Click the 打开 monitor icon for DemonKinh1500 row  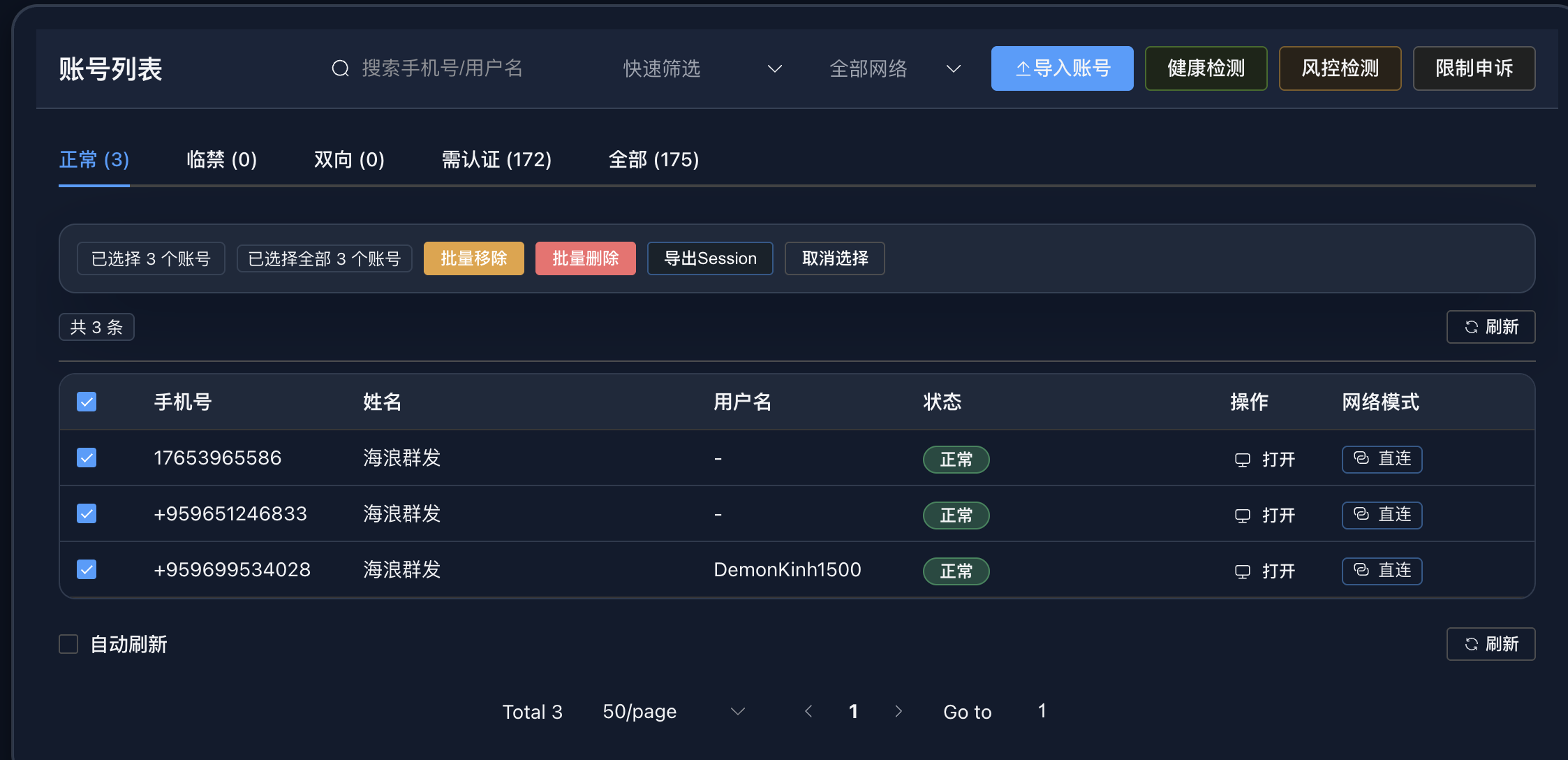[x=1243, y=571]
